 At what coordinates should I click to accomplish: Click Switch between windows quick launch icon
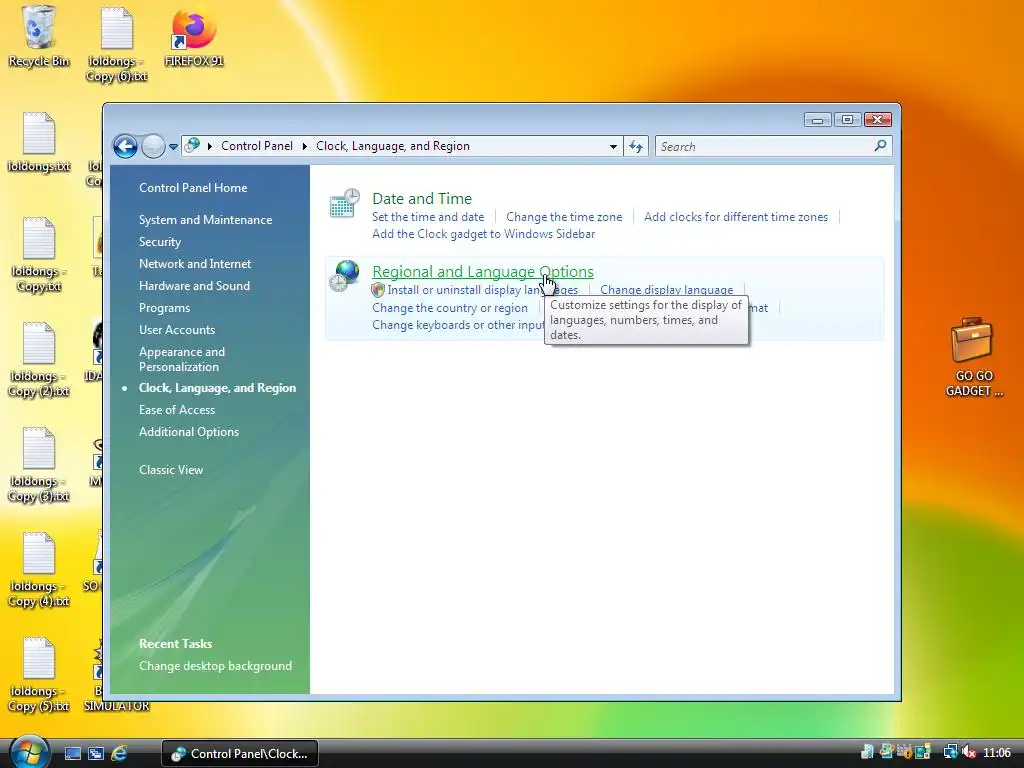(96, 754)
